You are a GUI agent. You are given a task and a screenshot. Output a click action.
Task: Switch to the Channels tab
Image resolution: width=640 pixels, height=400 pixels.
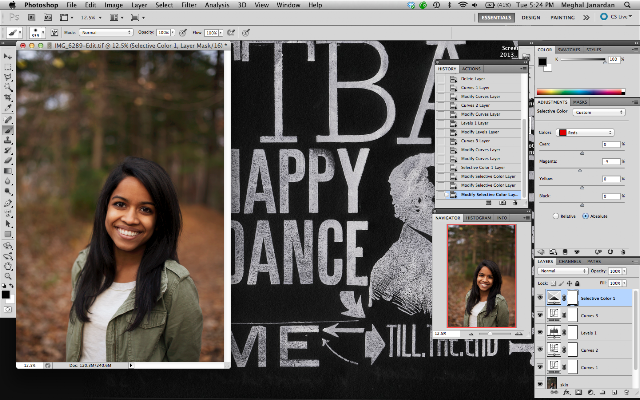569,261
